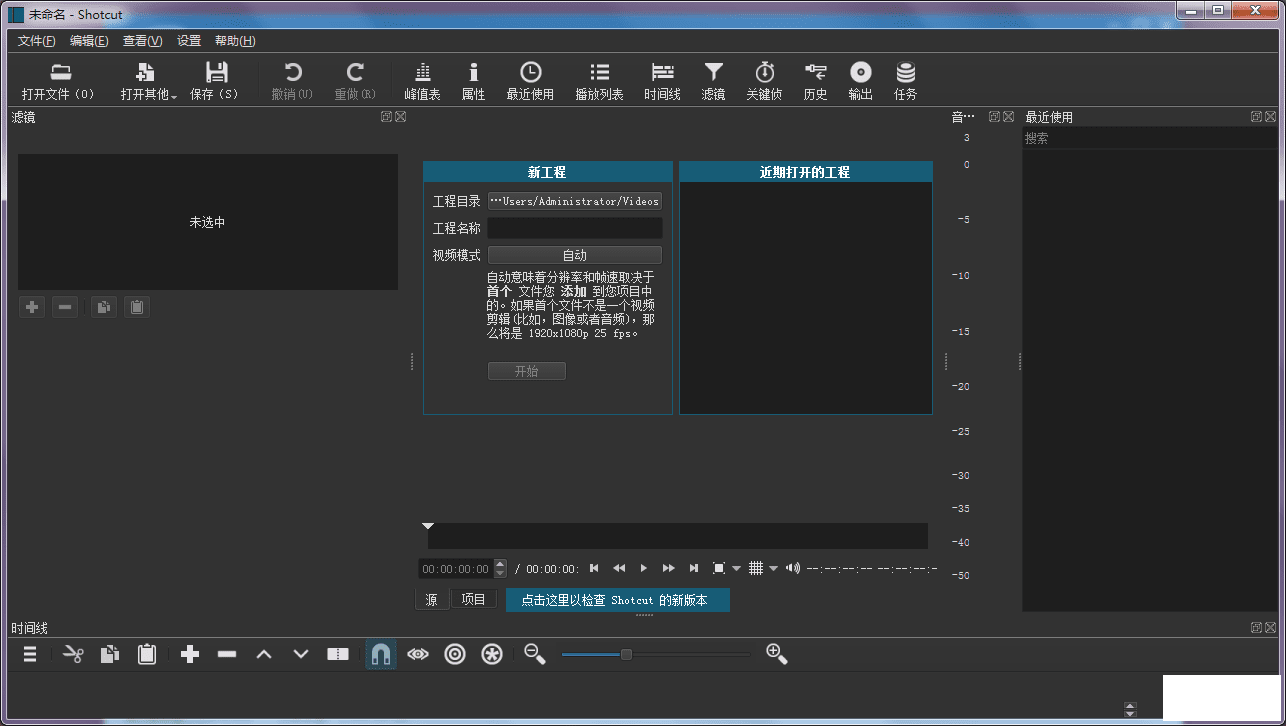The height and width of the screenshot is (726, 1286).
Task: Toggle scrub while dragging eye icon
Action: 418,655
